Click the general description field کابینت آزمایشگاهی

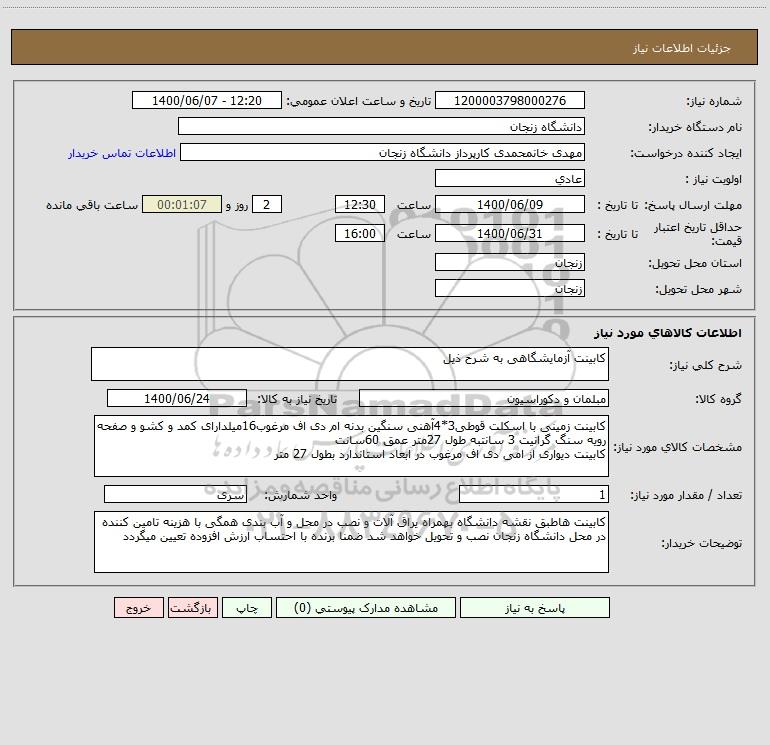[350, 364]
